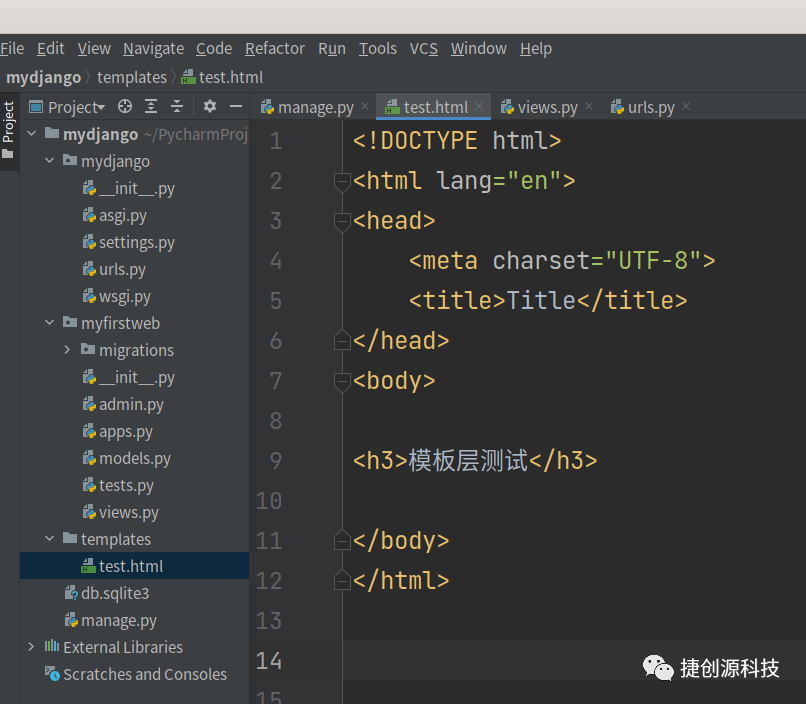This screenshot has height=704, width=806.
Task: Open the Code menu
Action: [214, 48]
